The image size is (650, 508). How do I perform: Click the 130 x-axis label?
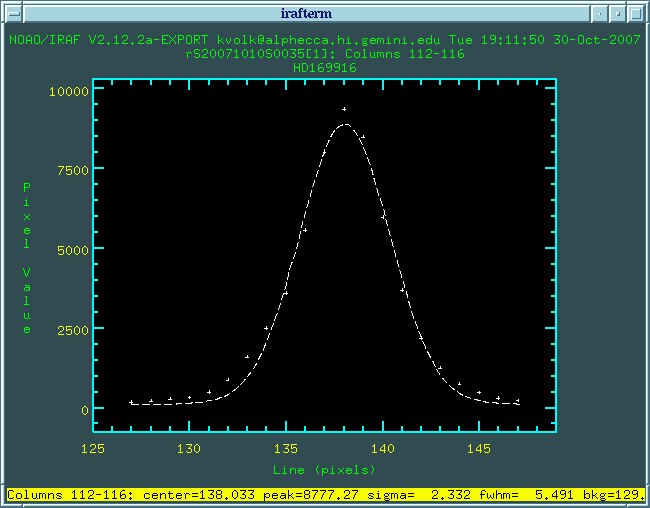tap(189, 449)
